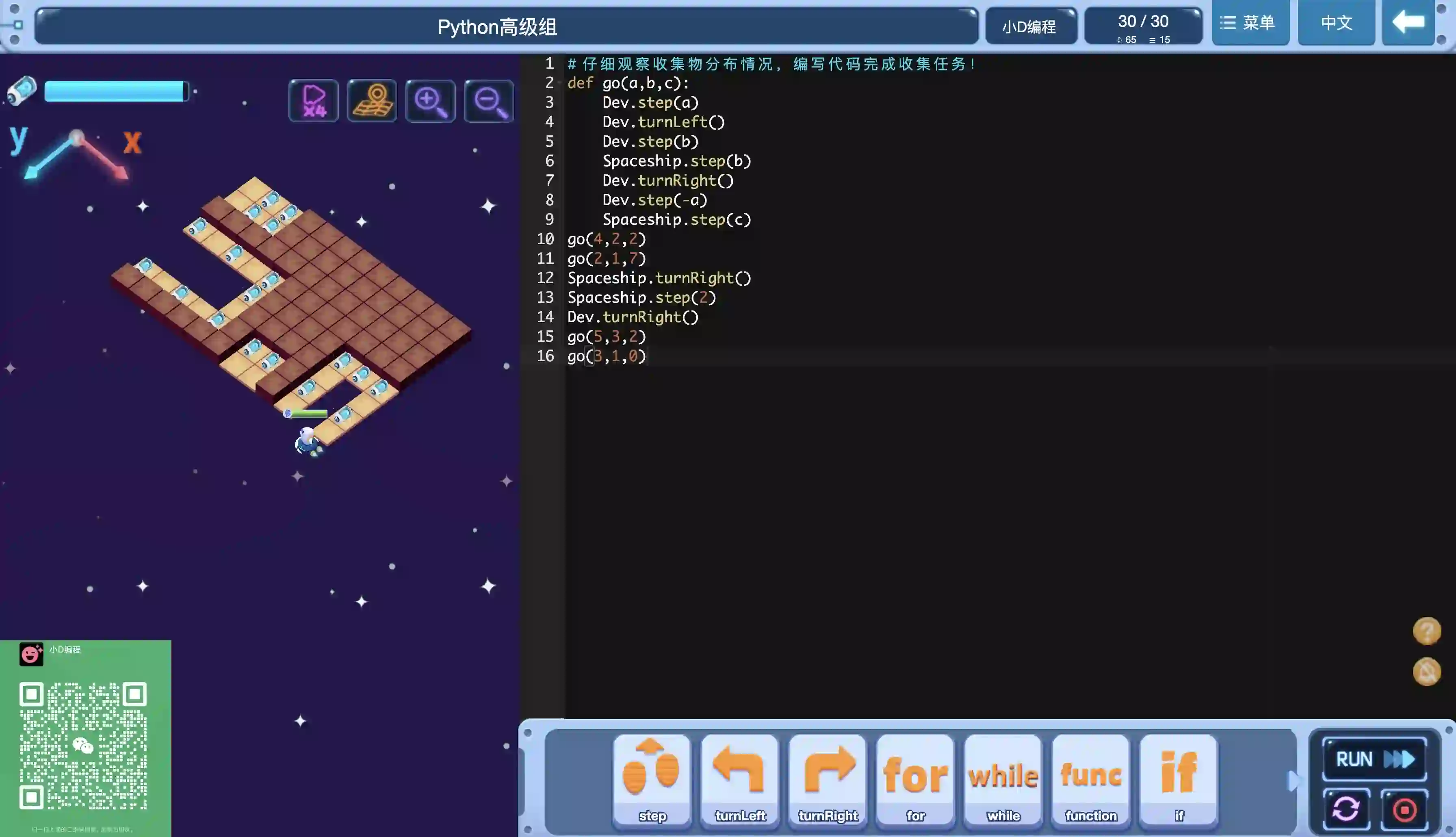Click the back arrow button
Viewport: 1456px width, 837px height.
[x=1408, y=23]
